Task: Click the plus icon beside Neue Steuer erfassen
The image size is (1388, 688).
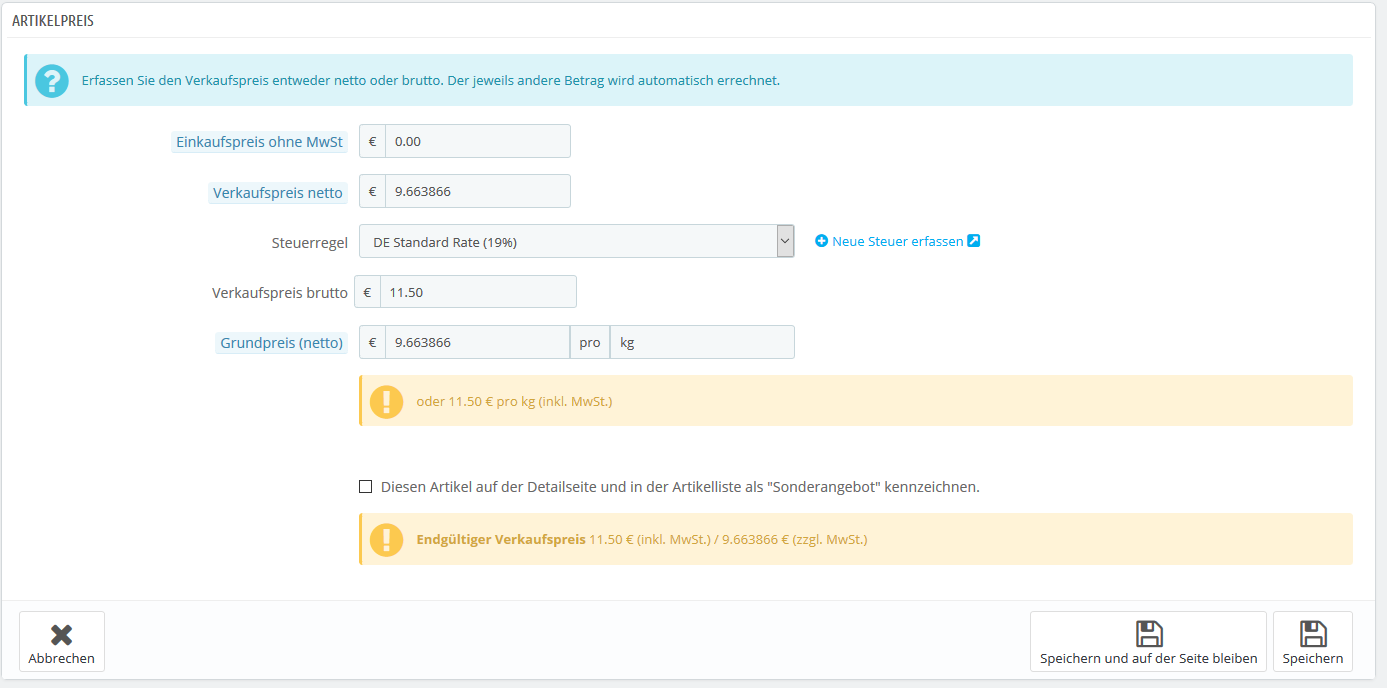Action: [822, 241]
